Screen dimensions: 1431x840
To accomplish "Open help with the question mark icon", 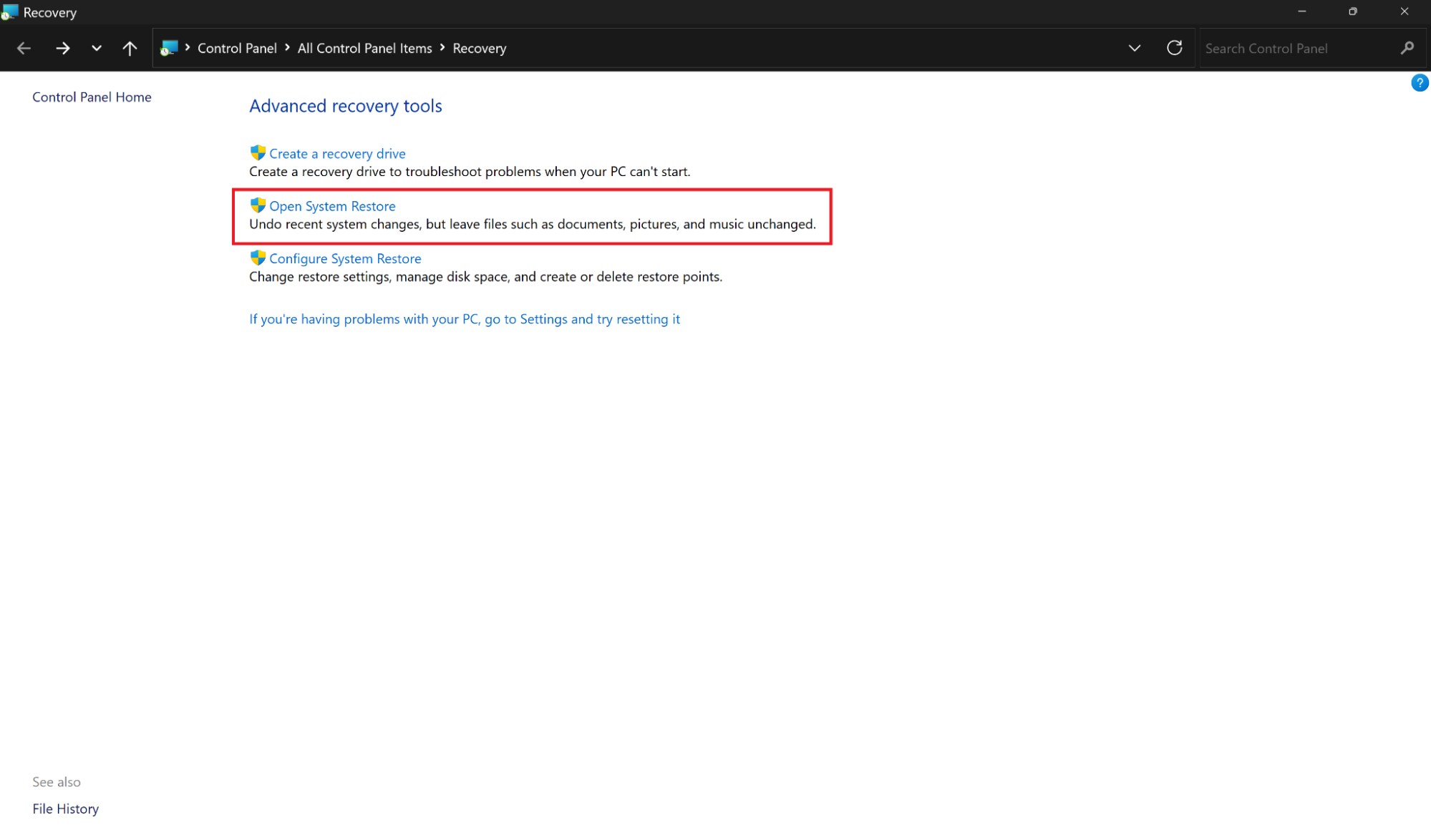I will (1420, 83).
